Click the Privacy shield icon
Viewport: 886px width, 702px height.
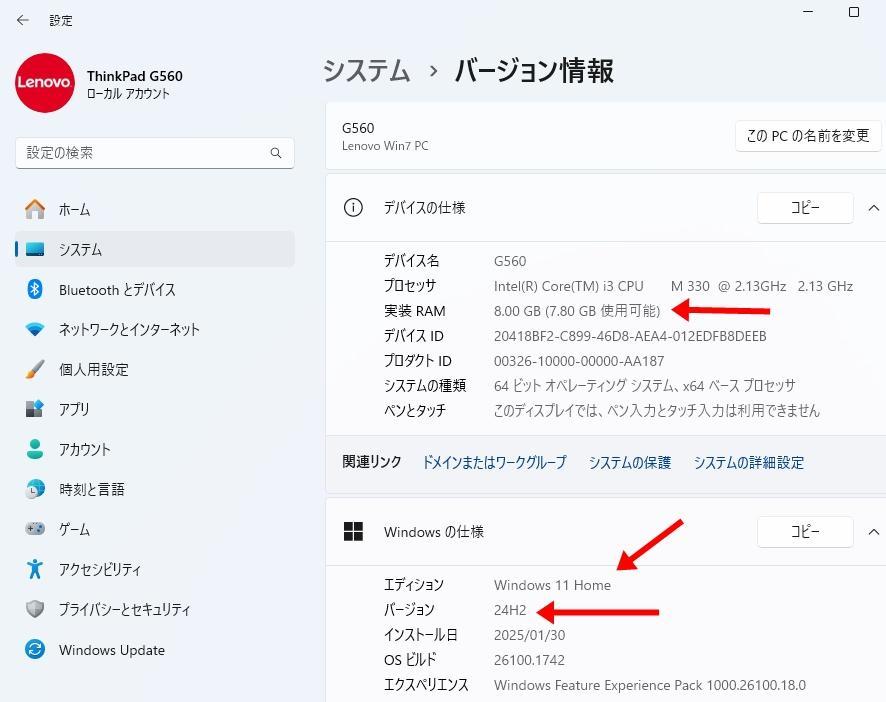[35, 609]
